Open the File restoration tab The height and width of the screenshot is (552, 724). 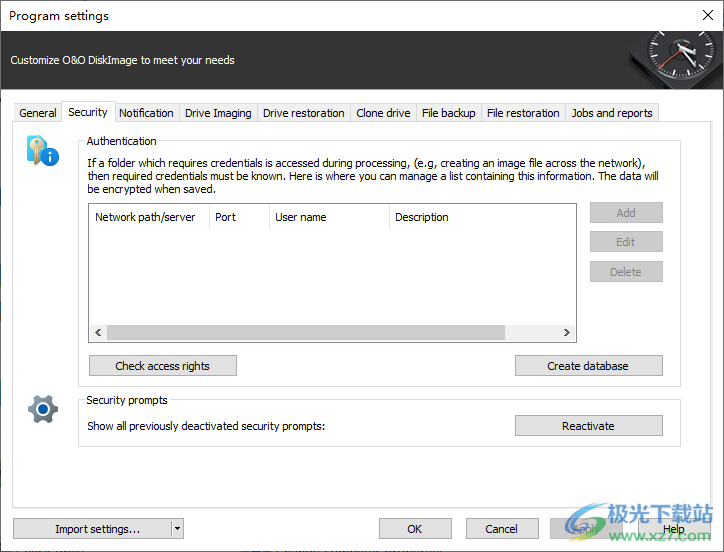tap(523, 113)
